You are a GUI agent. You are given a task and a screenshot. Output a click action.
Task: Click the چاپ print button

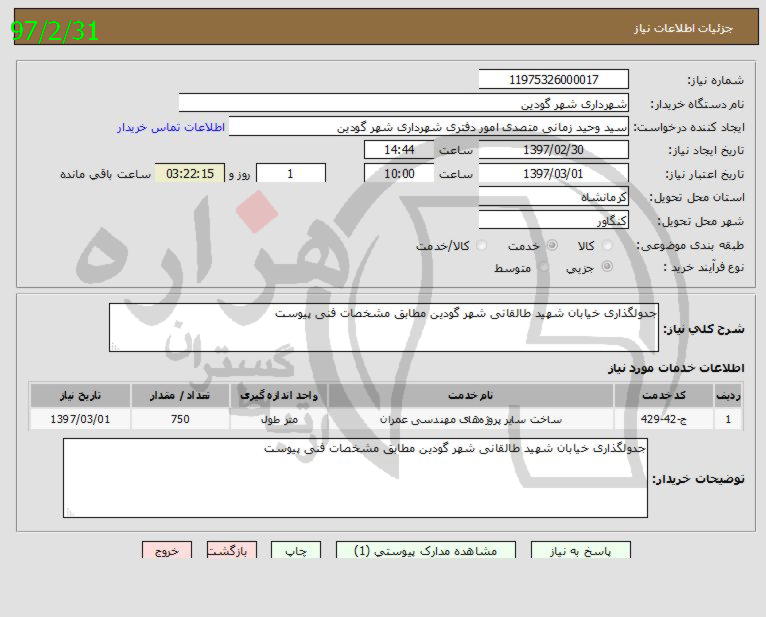pyautogui.click(x=296, y=551)
